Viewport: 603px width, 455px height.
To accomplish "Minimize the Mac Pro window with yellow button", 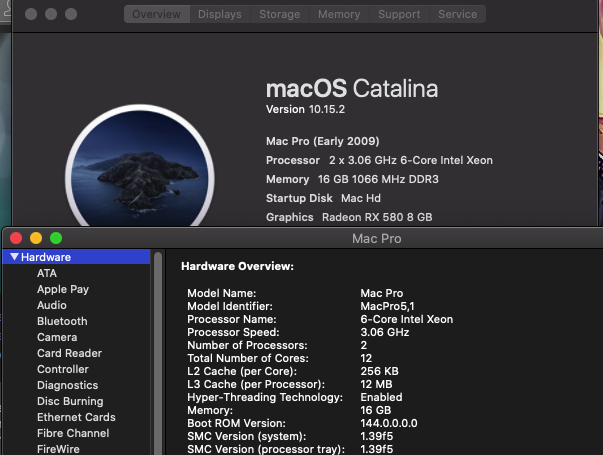I will [x=36, y=238].
